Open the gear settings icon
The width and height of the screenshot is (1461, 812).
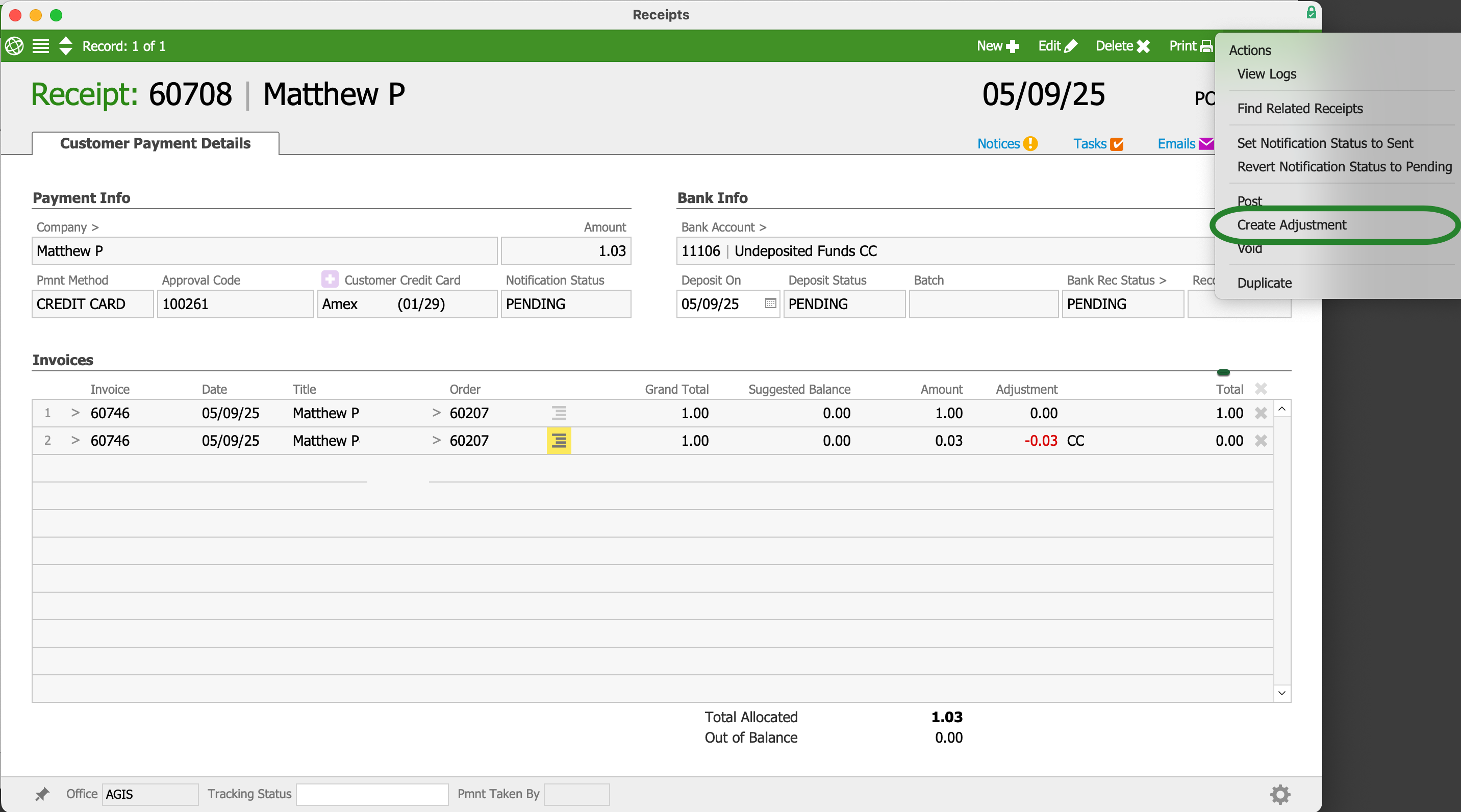(x=1279, y=794)
